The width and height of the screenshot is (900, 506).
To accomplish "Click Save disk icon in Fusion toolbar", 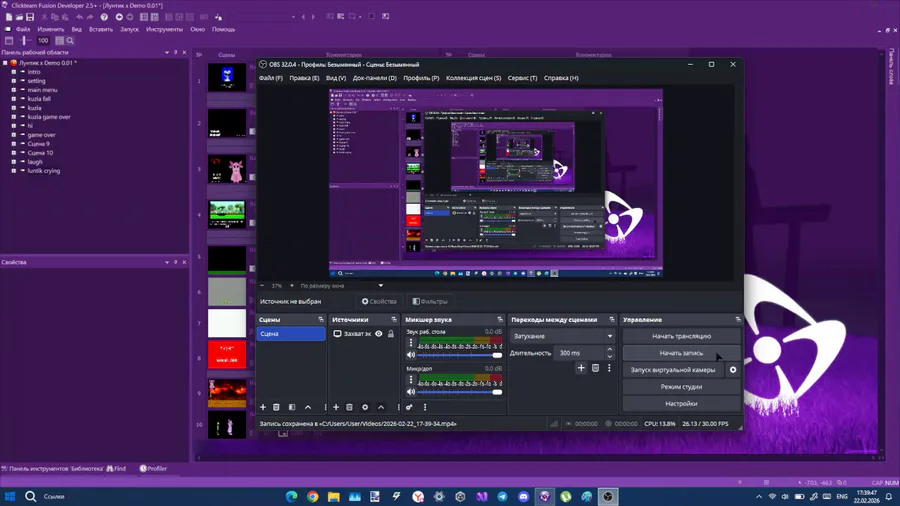I will (30, 17).
